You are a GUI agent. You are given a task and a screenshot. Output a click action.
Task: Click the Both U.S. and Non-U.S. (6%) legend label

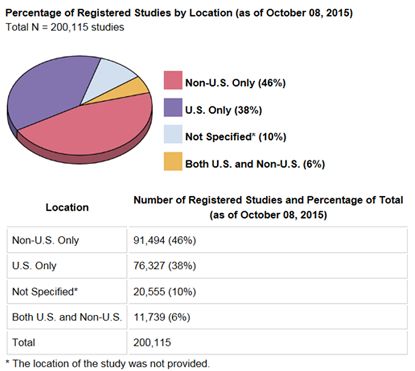[x=255, y=164]
